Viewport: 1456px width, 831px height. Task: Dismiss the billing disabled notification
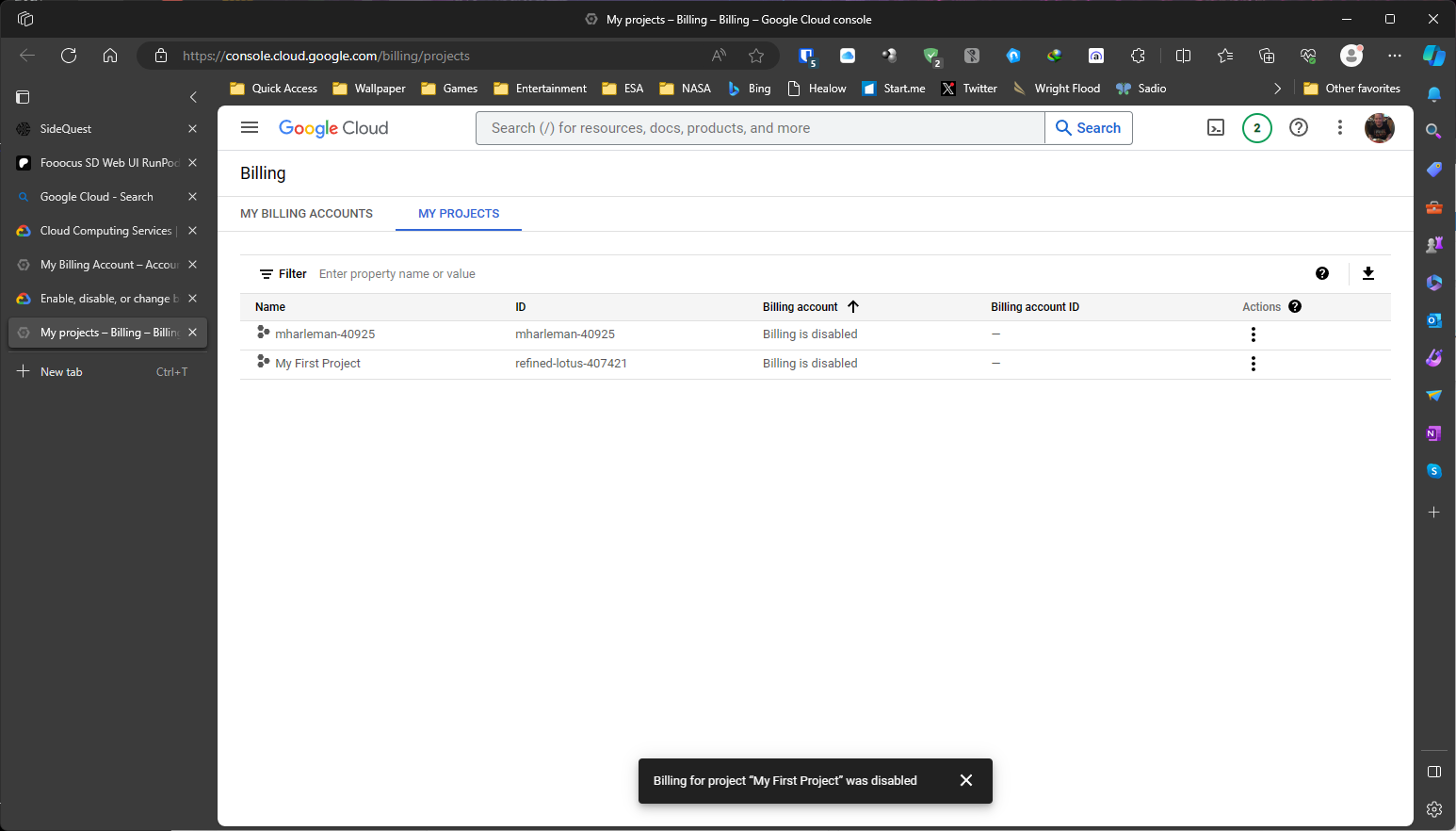(965, 780)
